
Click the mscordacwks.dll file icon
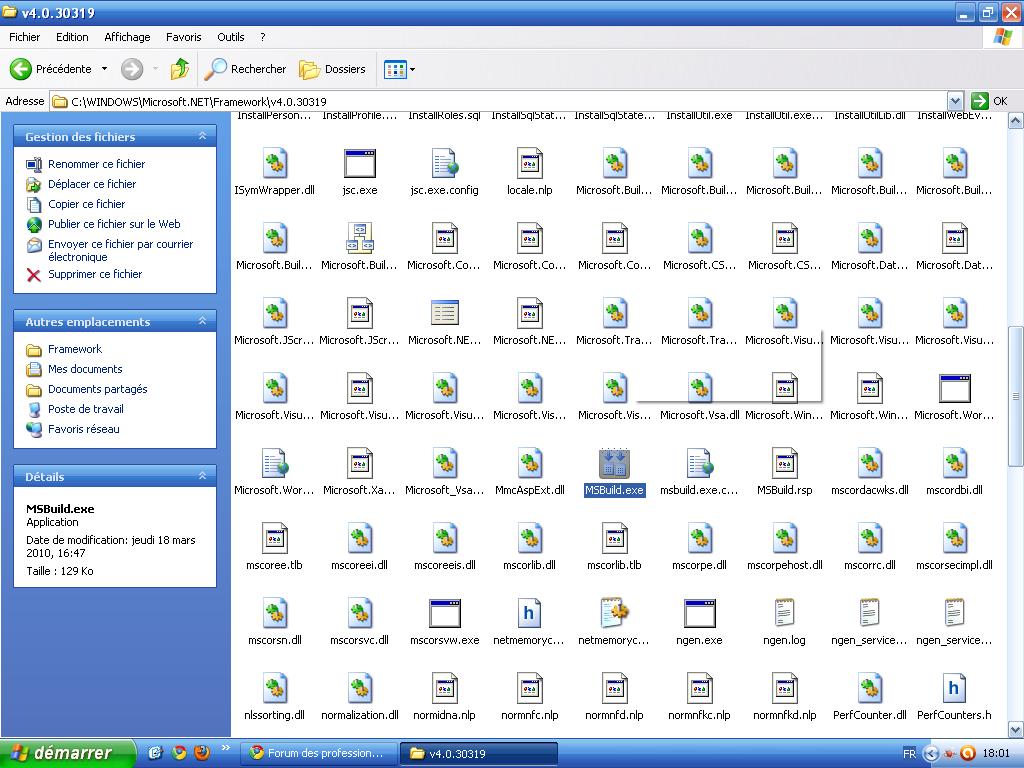pos(869,463)
